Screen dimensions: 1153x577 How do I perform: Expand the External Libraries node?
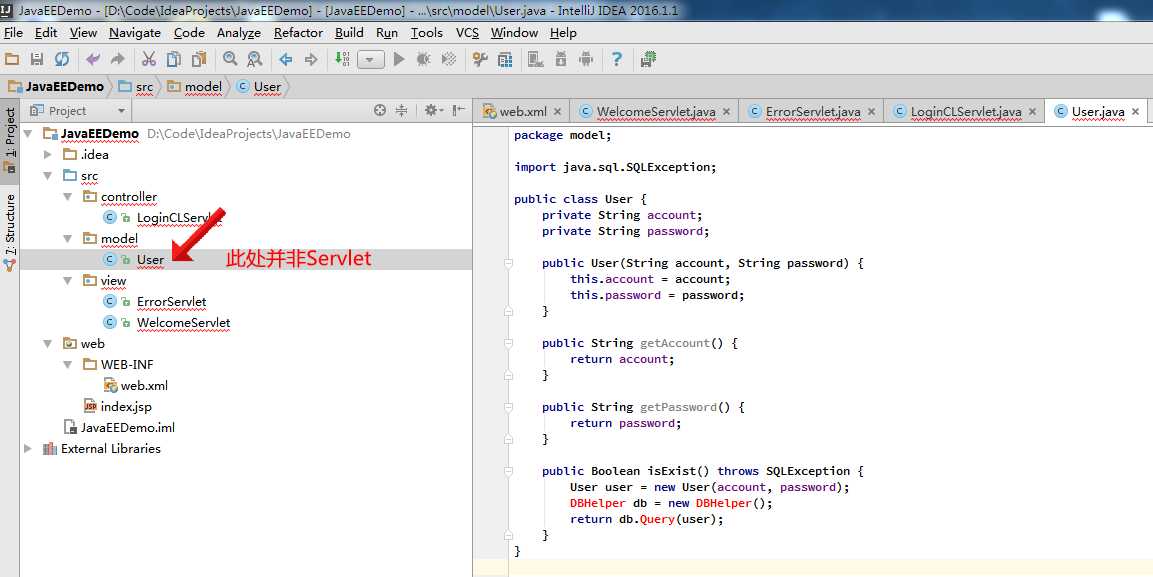tap(28, 449)
